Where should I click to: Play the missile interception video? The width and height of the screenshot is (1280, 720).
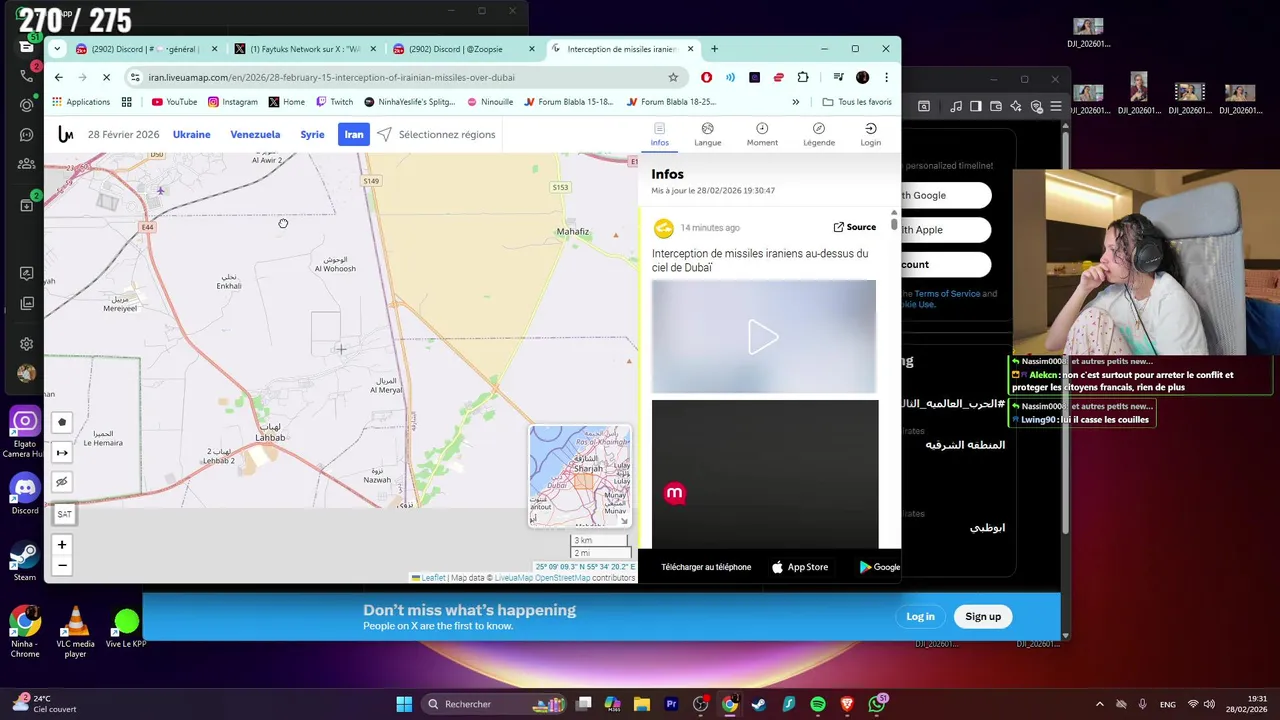[x=763, y=337]
